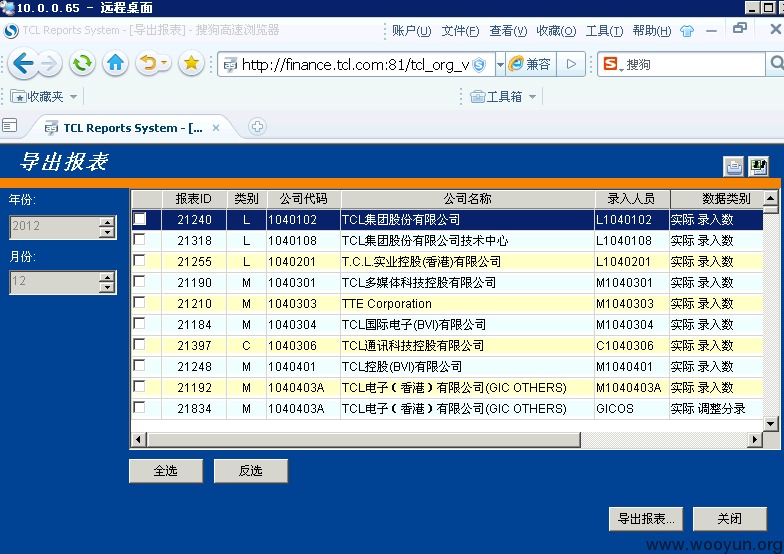Screen dimensions: 784x554
Task: Click the 公司代码 column header
Action: pyautogui.click(x=304, y=199)
